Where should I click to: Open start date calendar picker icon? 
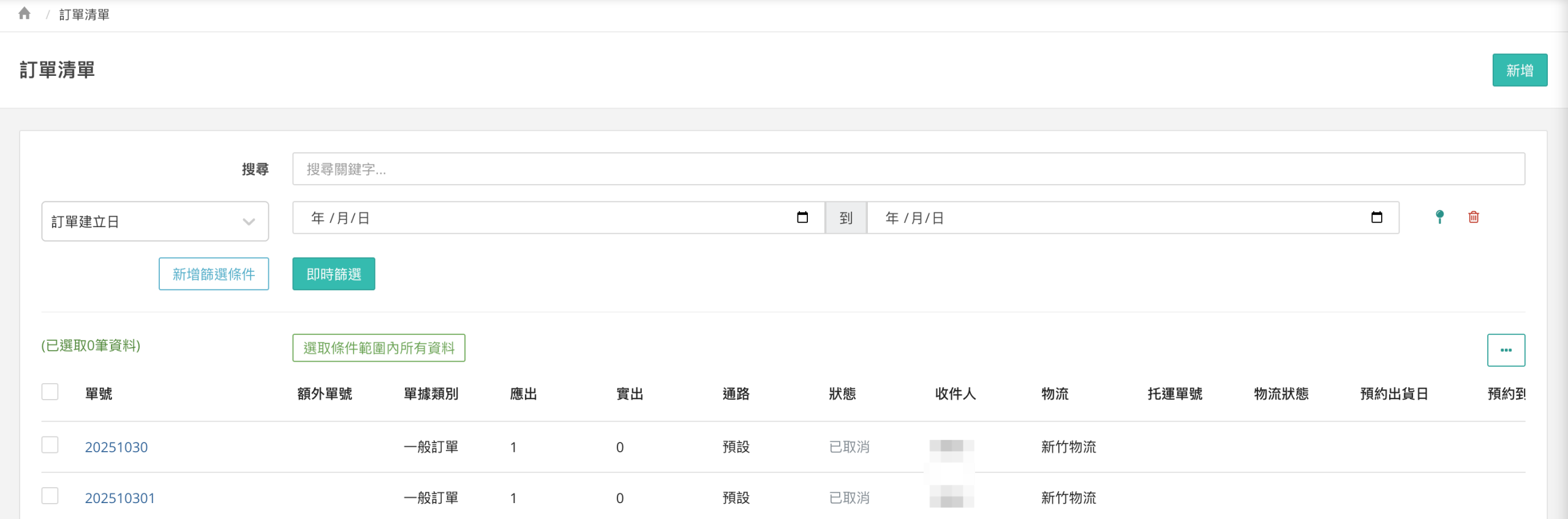coord(802,218)
